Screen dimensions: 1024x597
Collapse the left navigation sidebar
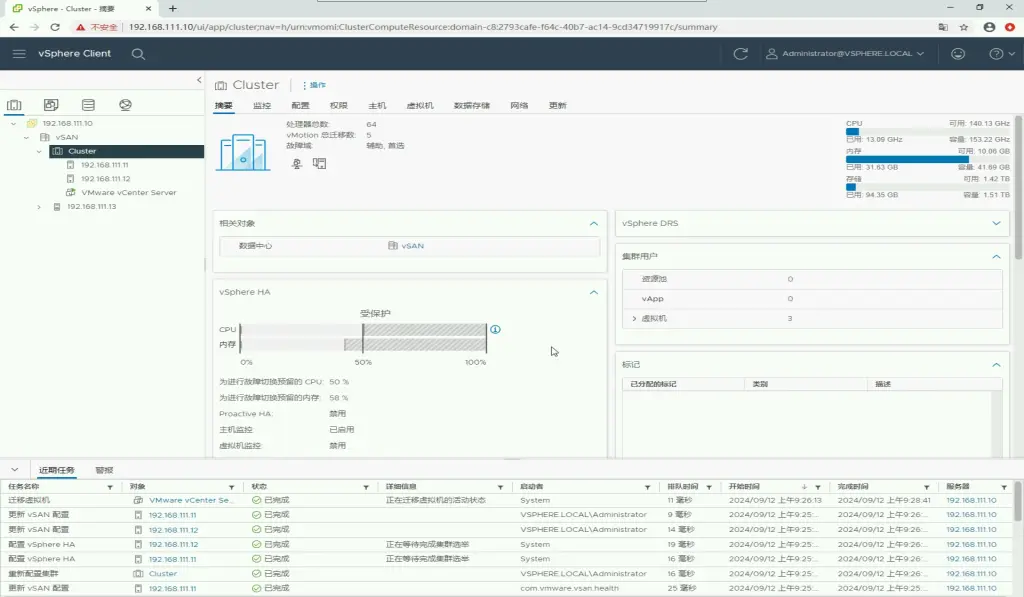[x=198, y=80]
